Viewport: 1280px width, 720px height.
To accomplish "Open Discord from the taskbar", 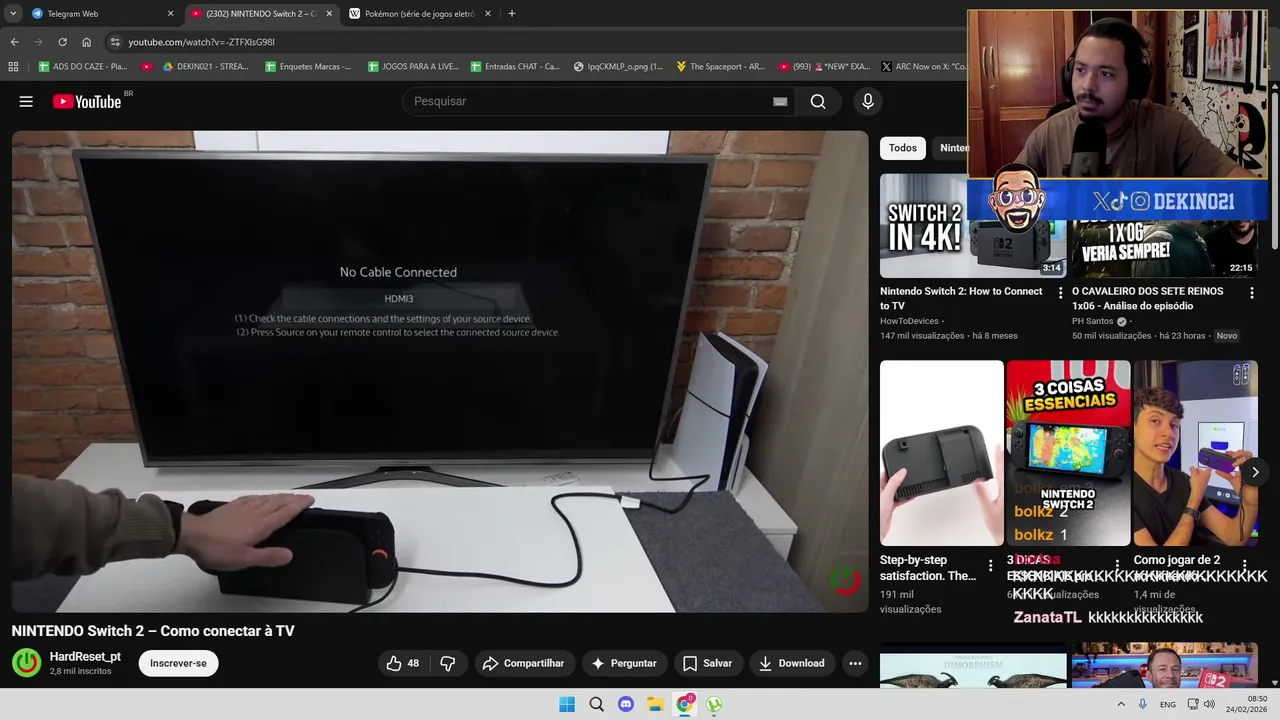I will pyautogui.click(x=626, y=704).
